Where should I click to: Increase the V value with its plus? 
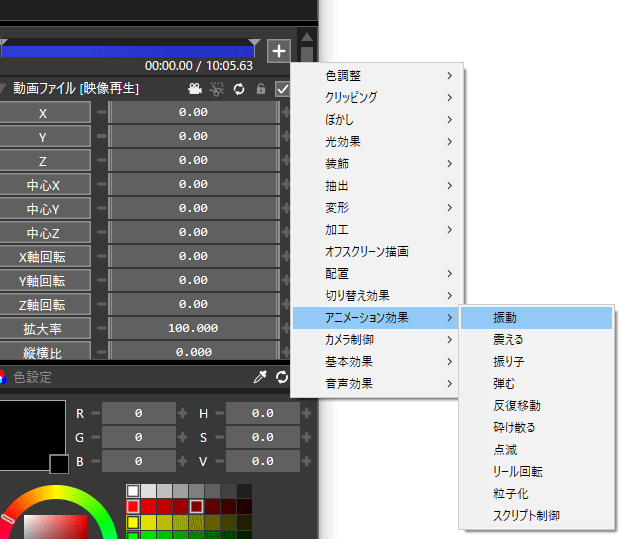(x=306, y=461)
